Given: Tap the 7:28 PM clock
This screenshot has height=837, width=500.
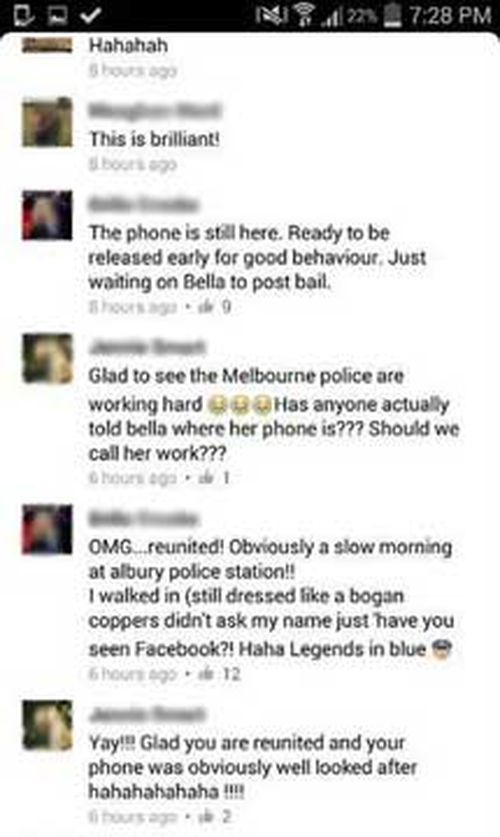Looking at the screenshot, I should 450,15.
